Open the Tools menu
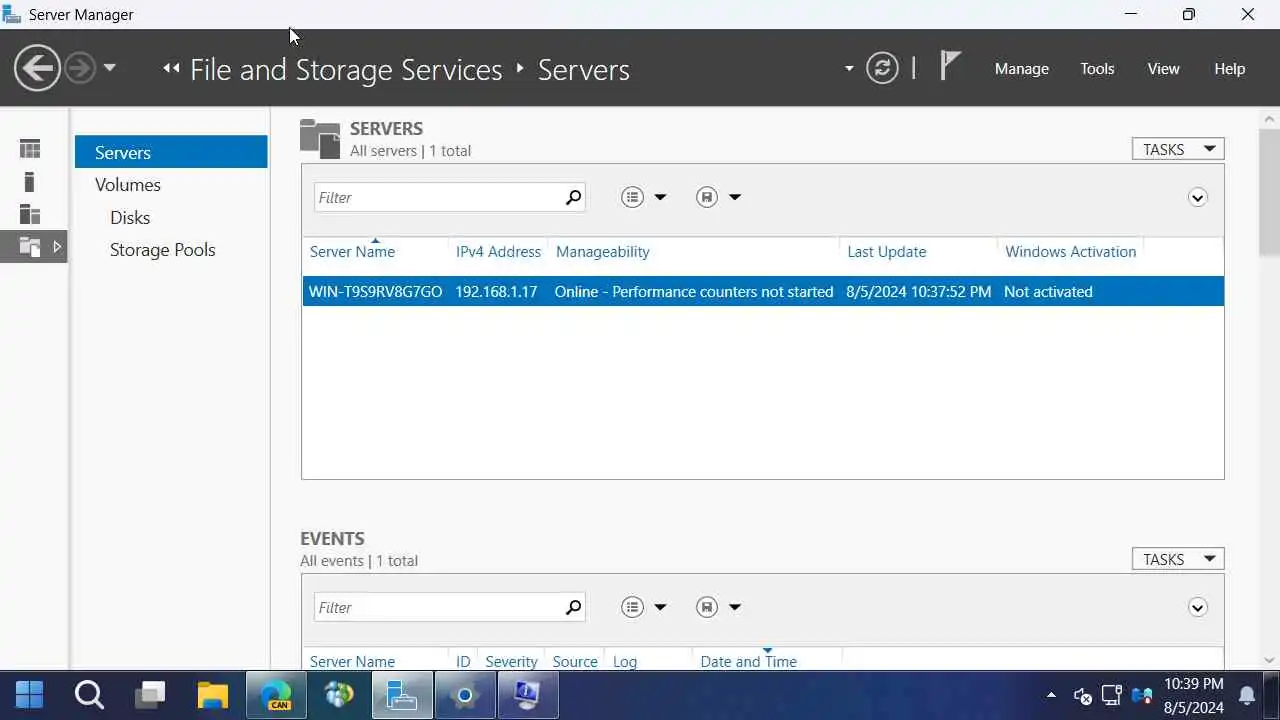Image resolution: width=1280 pixels, height=720 pixels. [1097, 69]
